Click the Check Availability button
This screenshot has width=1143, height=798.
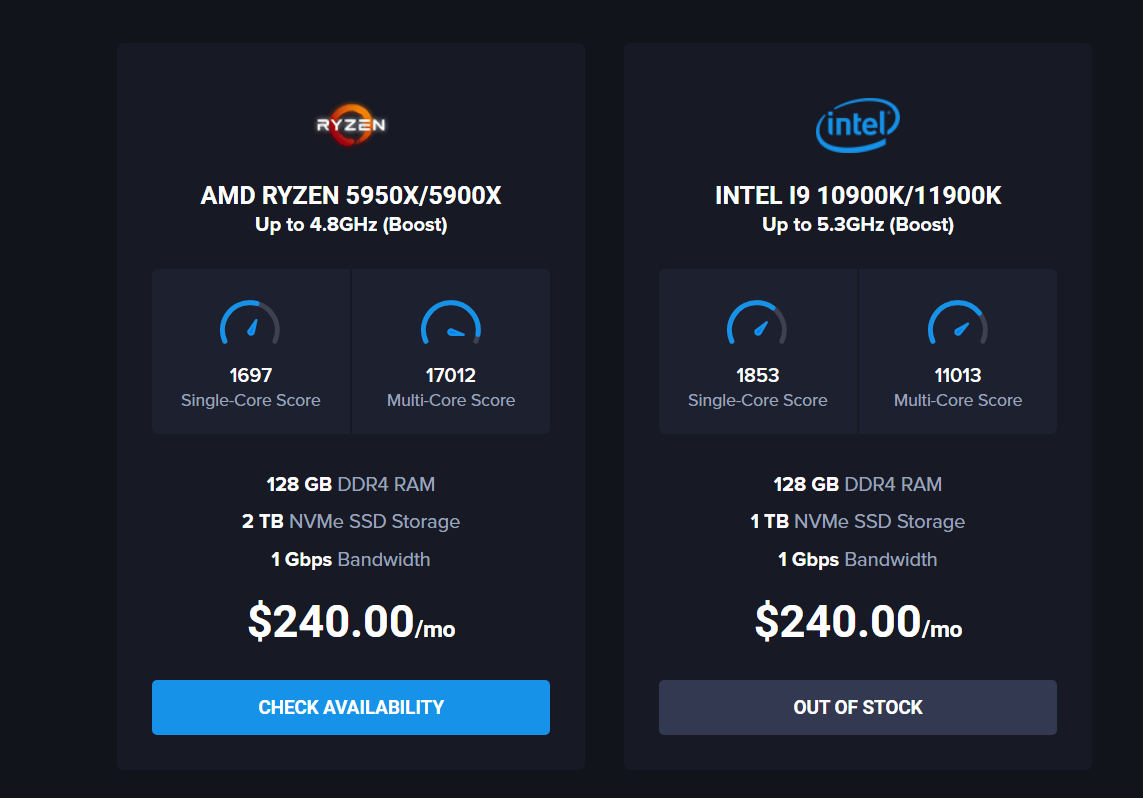pyautogui.click(x=351, y=707)
